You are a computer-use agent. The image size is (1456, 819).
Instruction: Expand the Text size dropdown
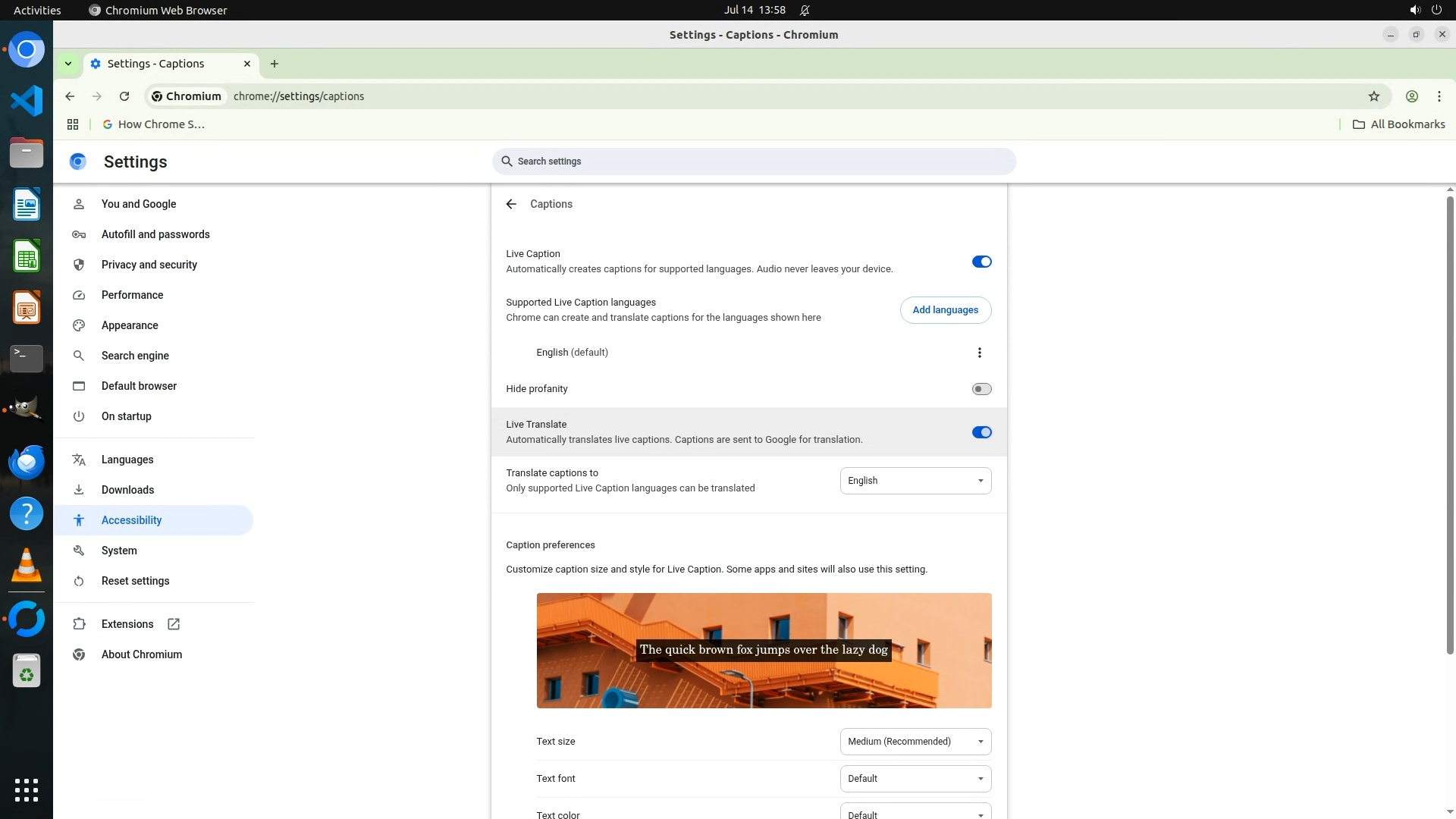tap(915, 742)
